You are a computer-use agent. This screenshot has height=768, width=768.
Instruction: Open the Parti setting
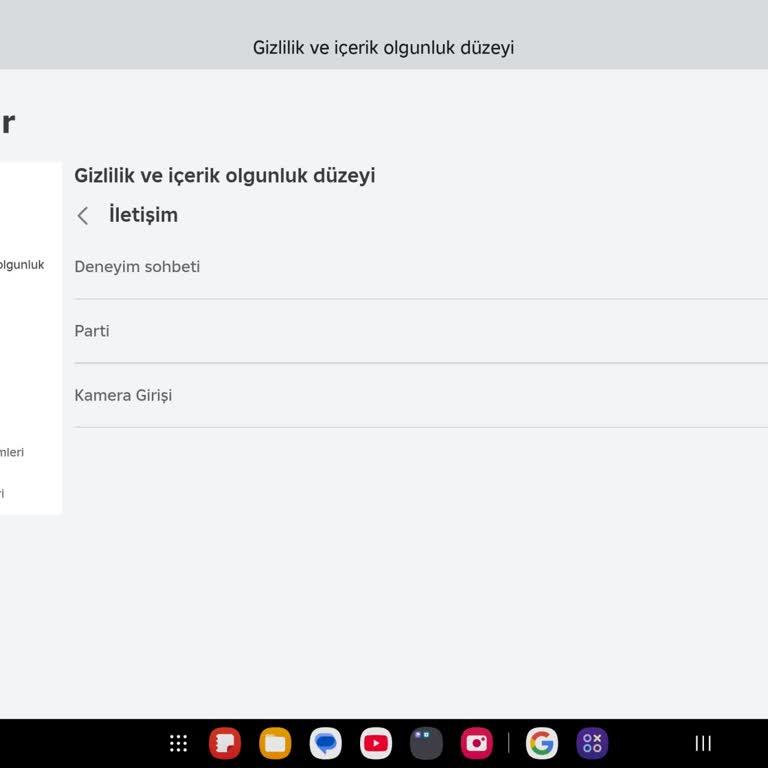click(421, 331)
